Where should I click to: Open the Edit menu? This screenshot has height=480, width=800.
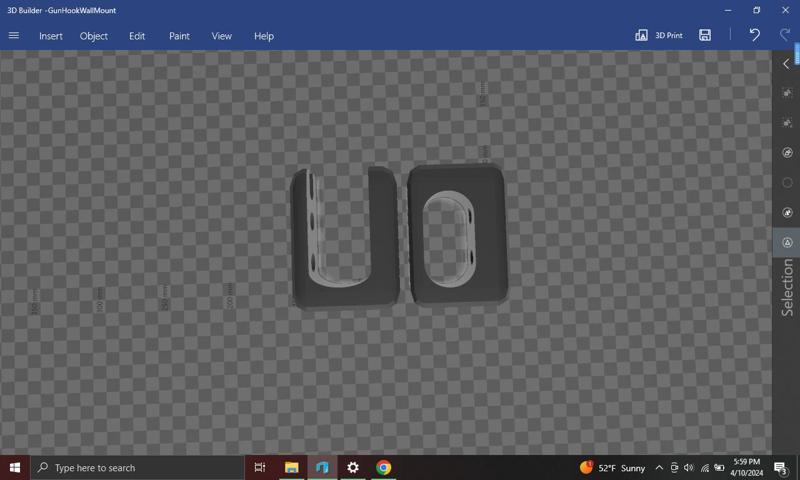137,36
